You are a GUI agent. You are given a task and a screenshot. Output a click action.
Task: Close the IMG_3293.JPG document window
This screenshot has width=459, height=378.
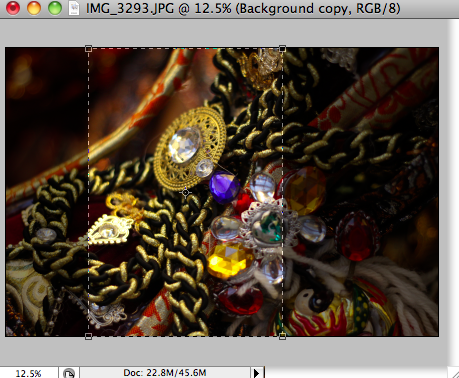point(13,8)
